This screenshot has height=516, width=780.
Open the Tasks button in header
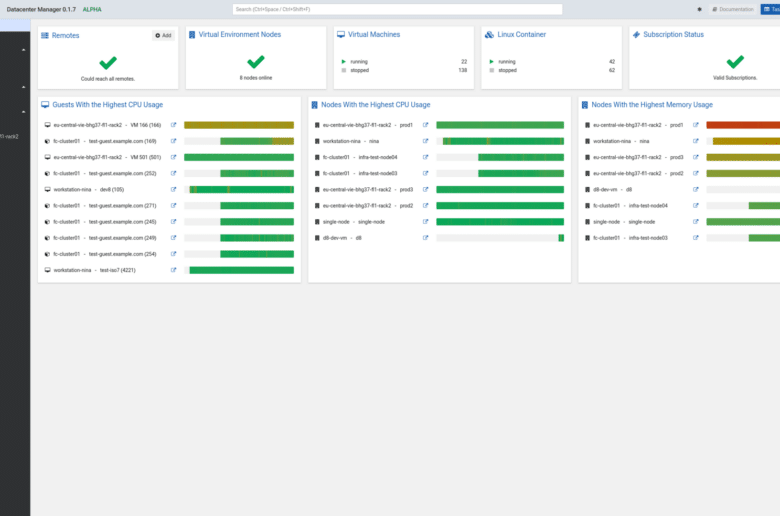[x=771, y=9]
